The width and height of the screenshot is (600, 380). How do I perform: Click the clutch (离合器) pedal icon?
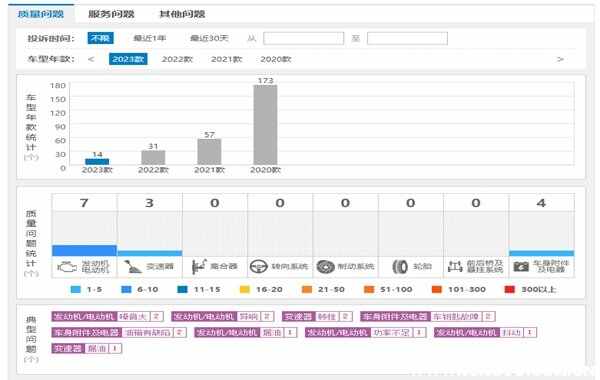tap(199, 267)
